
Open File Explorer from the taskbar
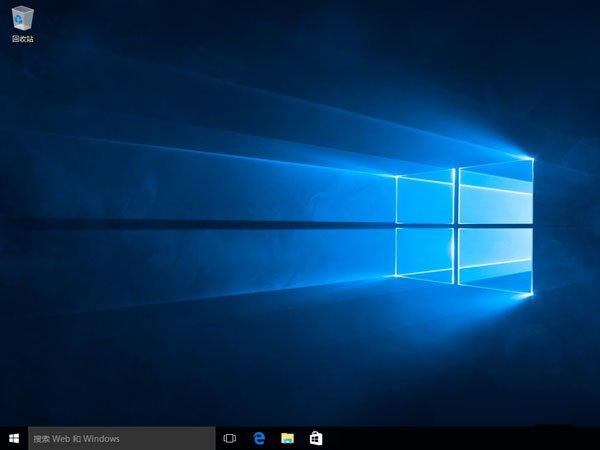pyautogui.click(x=287, y=438)
